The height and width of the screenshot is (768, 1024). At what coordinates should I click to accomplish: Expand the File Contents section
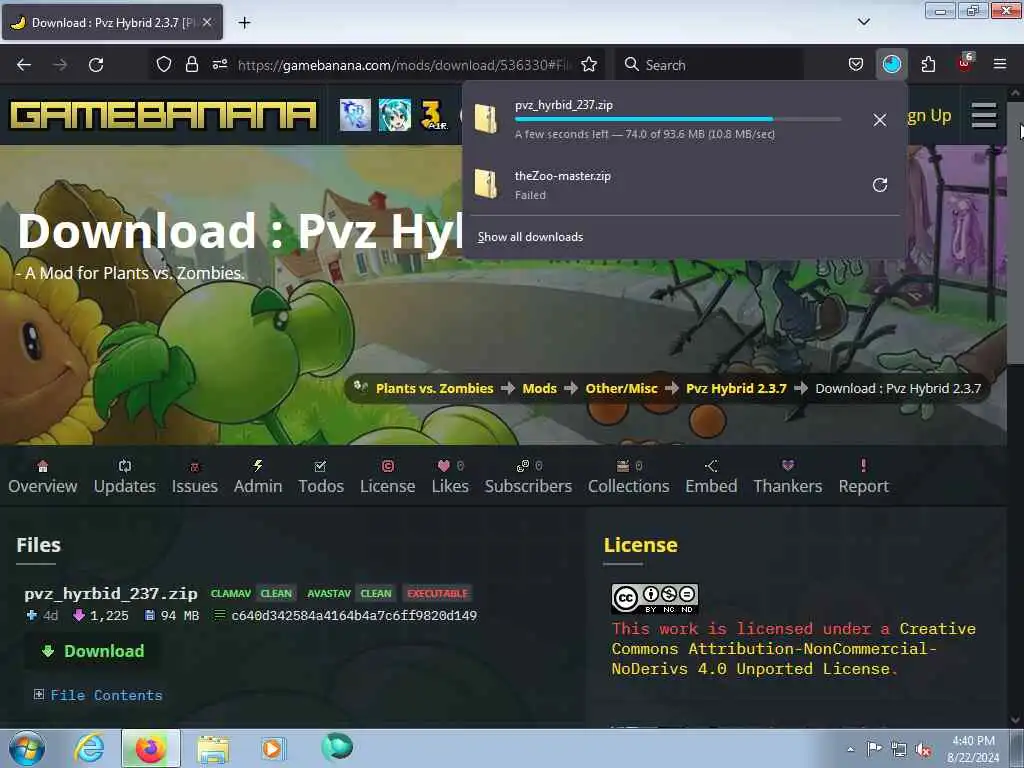click(x=98, y=696)
